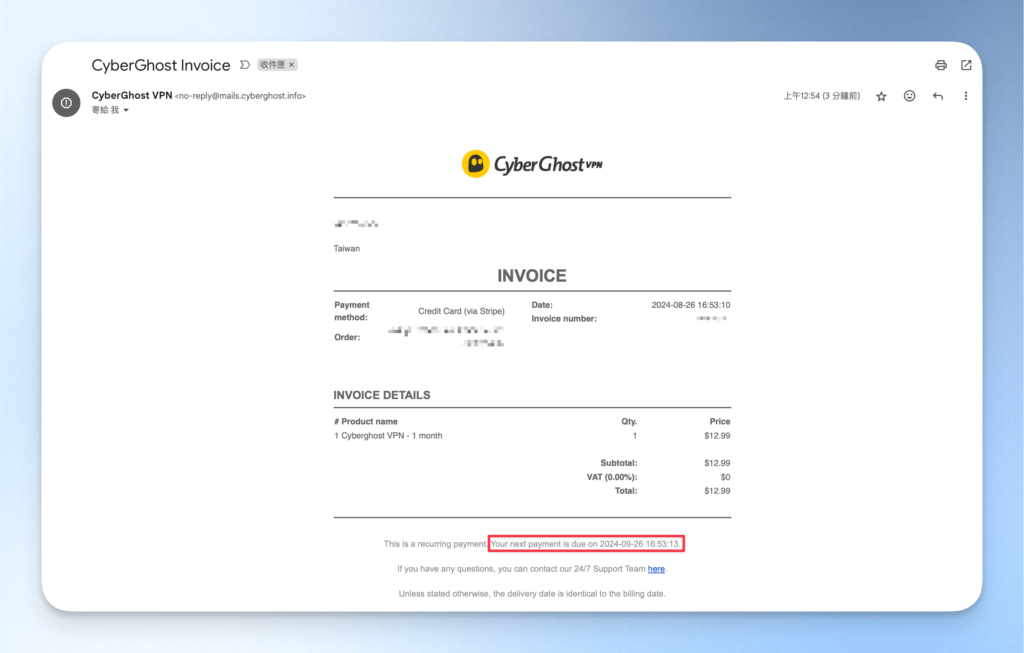1024x653 pixels.
Task: Click the CyberGhost VPN logo
Action: click(532, 164)
